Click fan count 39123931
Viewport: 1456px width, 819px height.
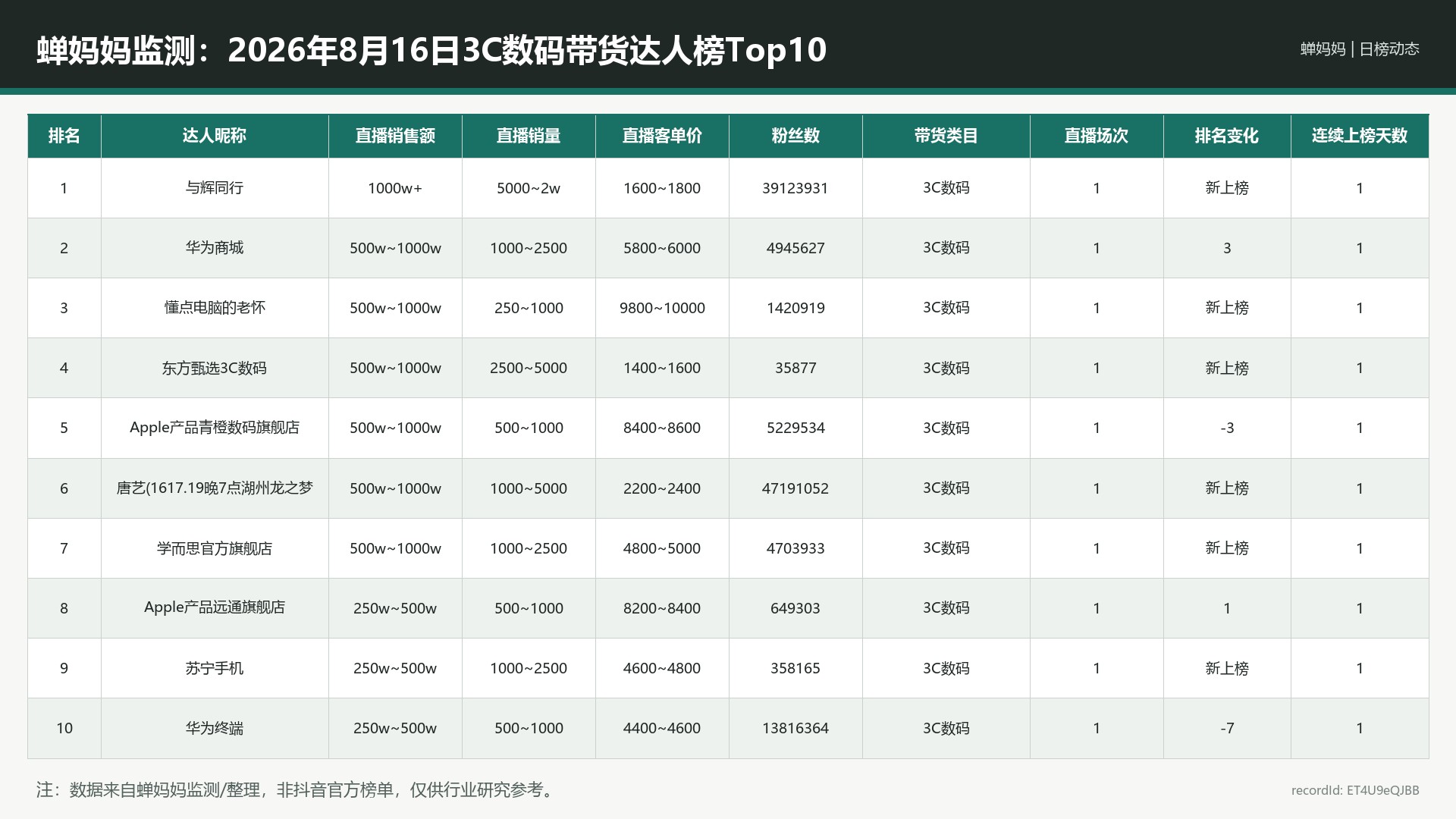click(795, 188)
